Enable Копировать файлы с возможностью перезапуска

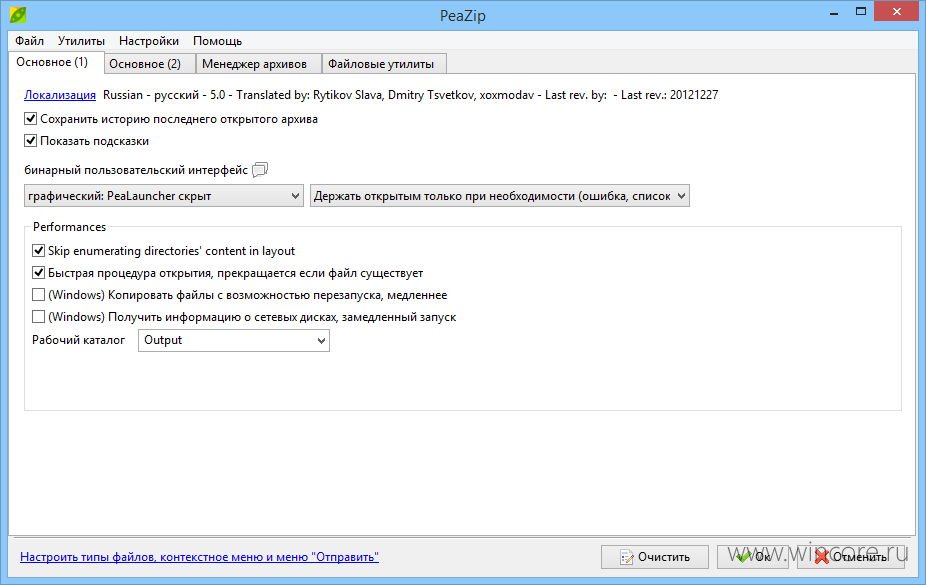(38, 295)
